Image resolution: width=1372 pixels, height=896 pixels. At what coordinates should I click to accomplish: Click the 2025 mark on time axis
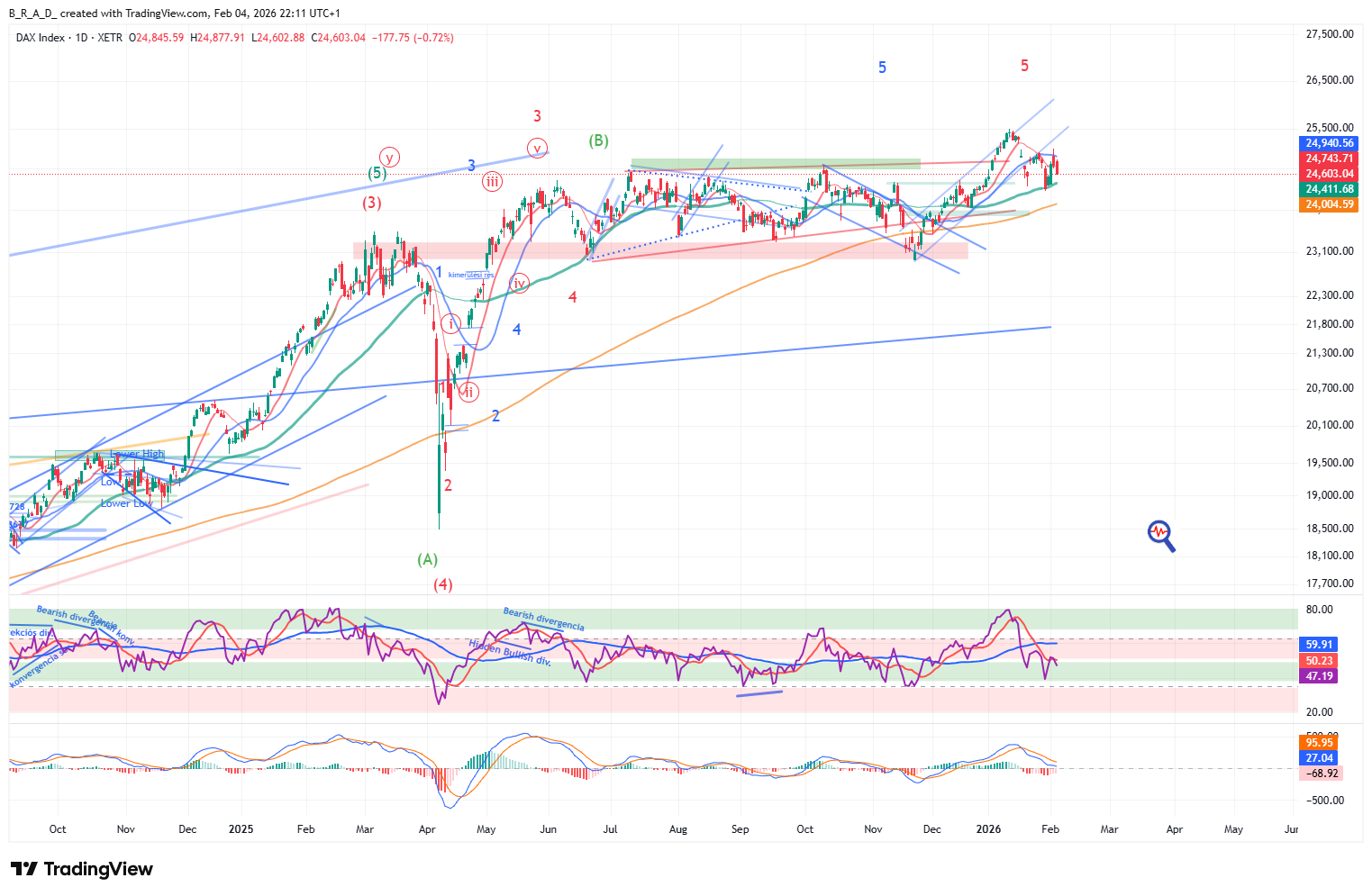pos(241,829)
